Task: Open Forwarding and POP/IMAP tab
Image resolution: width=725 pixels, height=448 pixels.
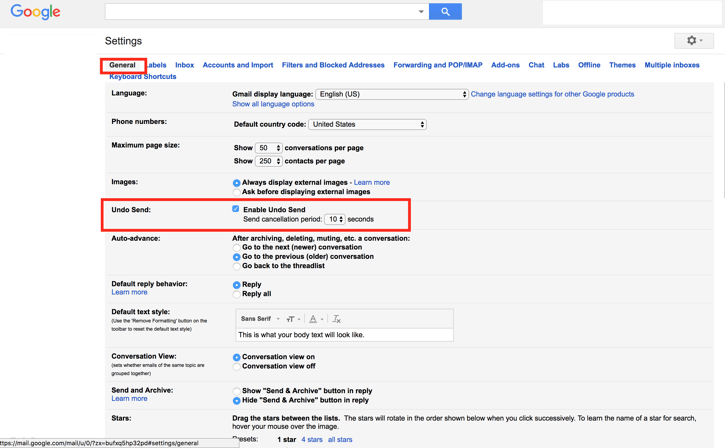Action: [438, 65]
